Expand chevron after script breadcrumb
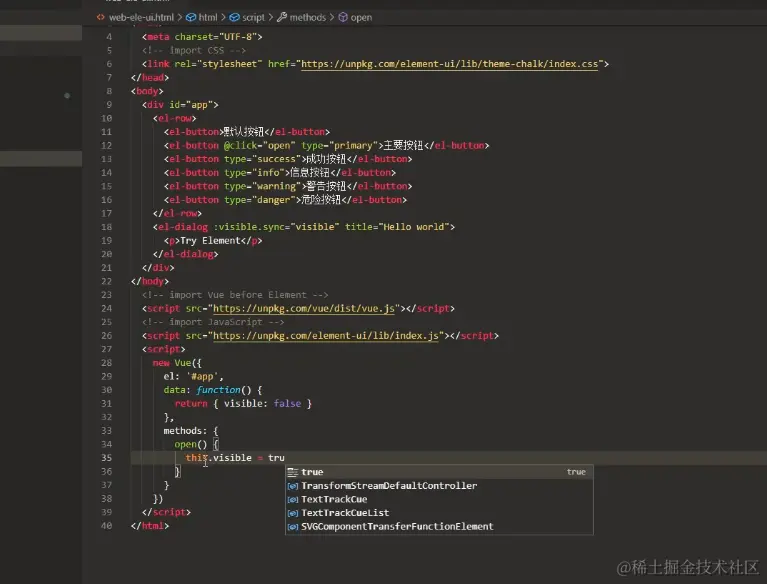The height and width of the screenshot is (584, 767). click(x=271, y=17)
